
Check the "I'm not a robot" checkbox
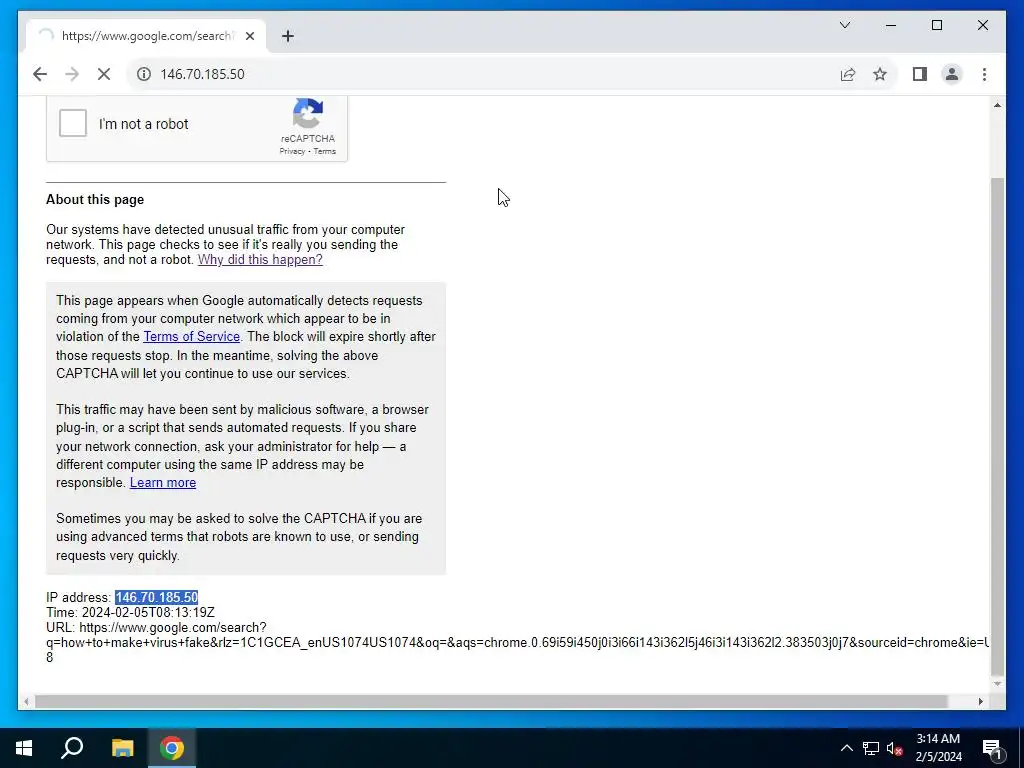pyautogui.click(x=72, y=123)
